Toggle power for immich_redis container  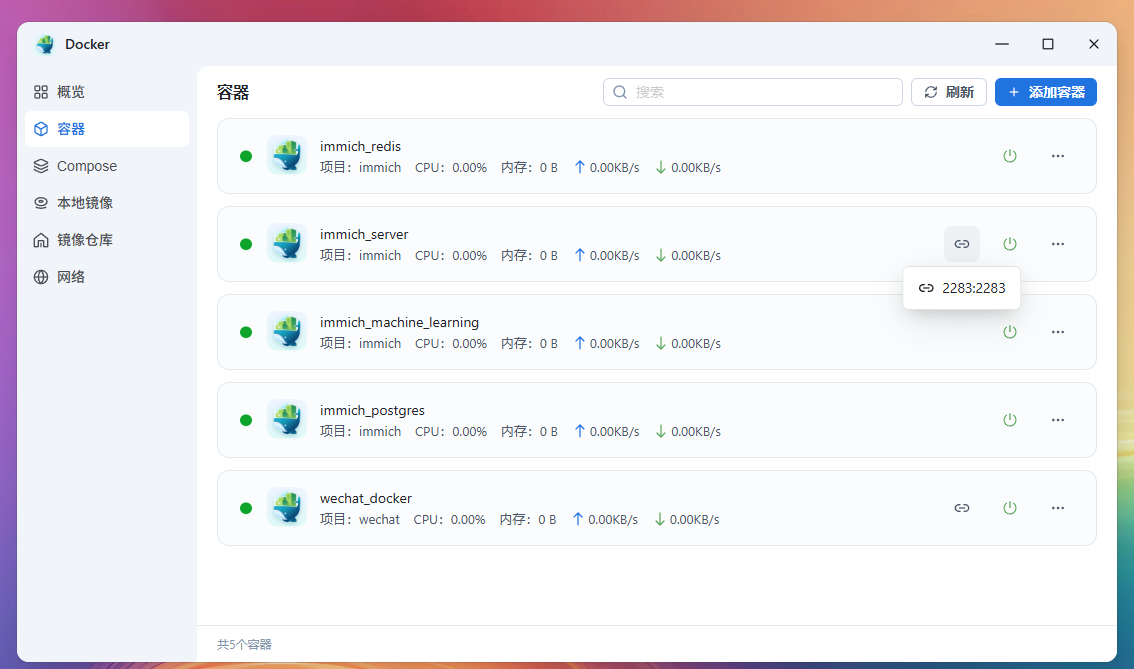[1010, 155]
